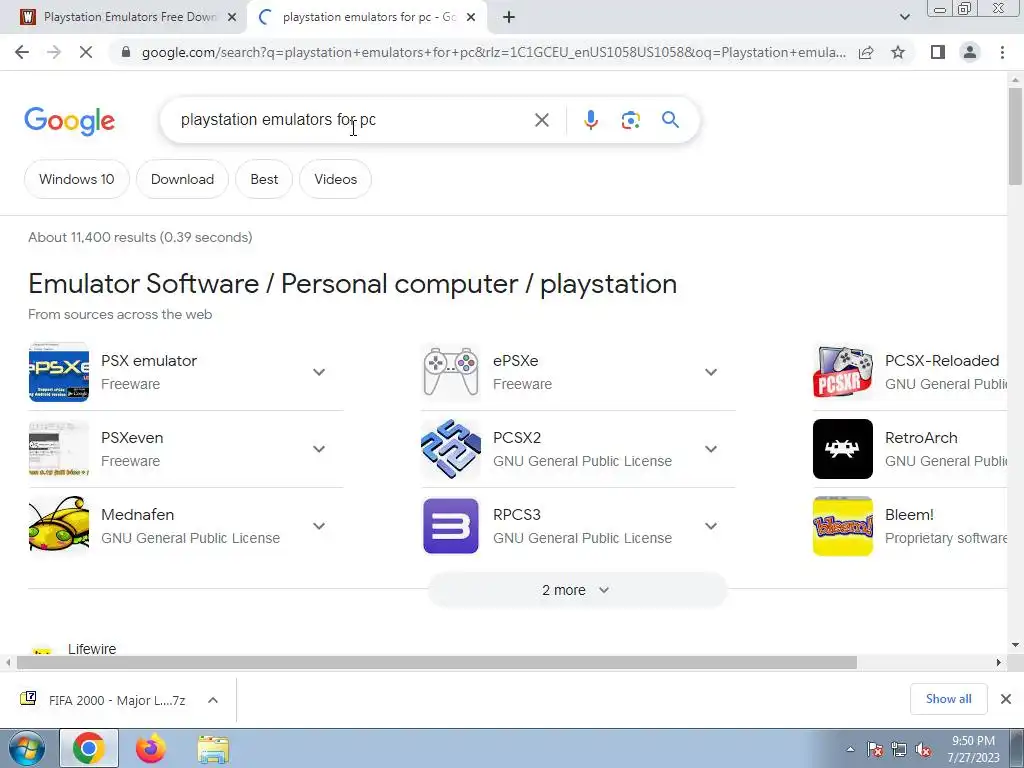Open the FIFA 2000 download options arrow
1024x768 pixels.
(213, 700)
